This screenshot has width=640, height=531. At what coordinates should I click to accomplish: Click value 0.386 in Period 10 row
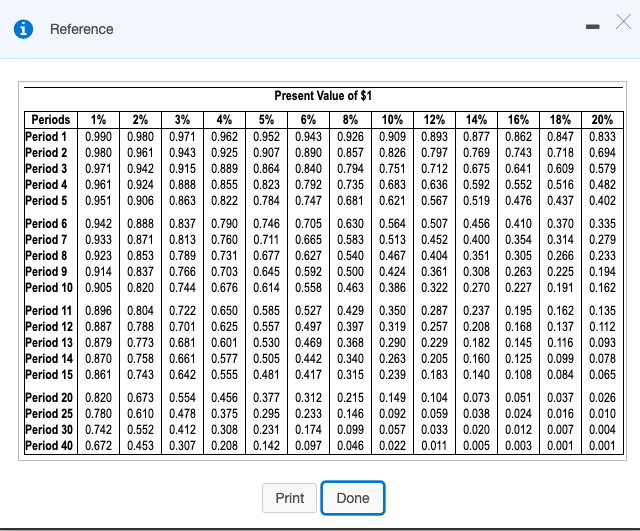(x=393, y=287)
